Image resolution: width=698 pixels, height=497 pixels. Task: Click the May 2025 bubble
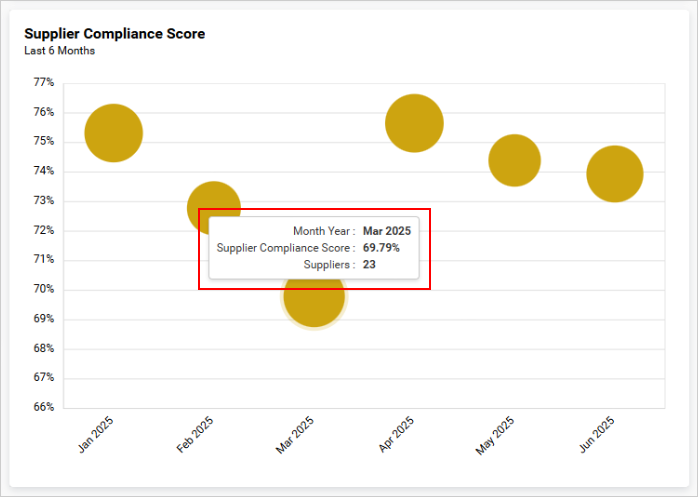[514, 160]
